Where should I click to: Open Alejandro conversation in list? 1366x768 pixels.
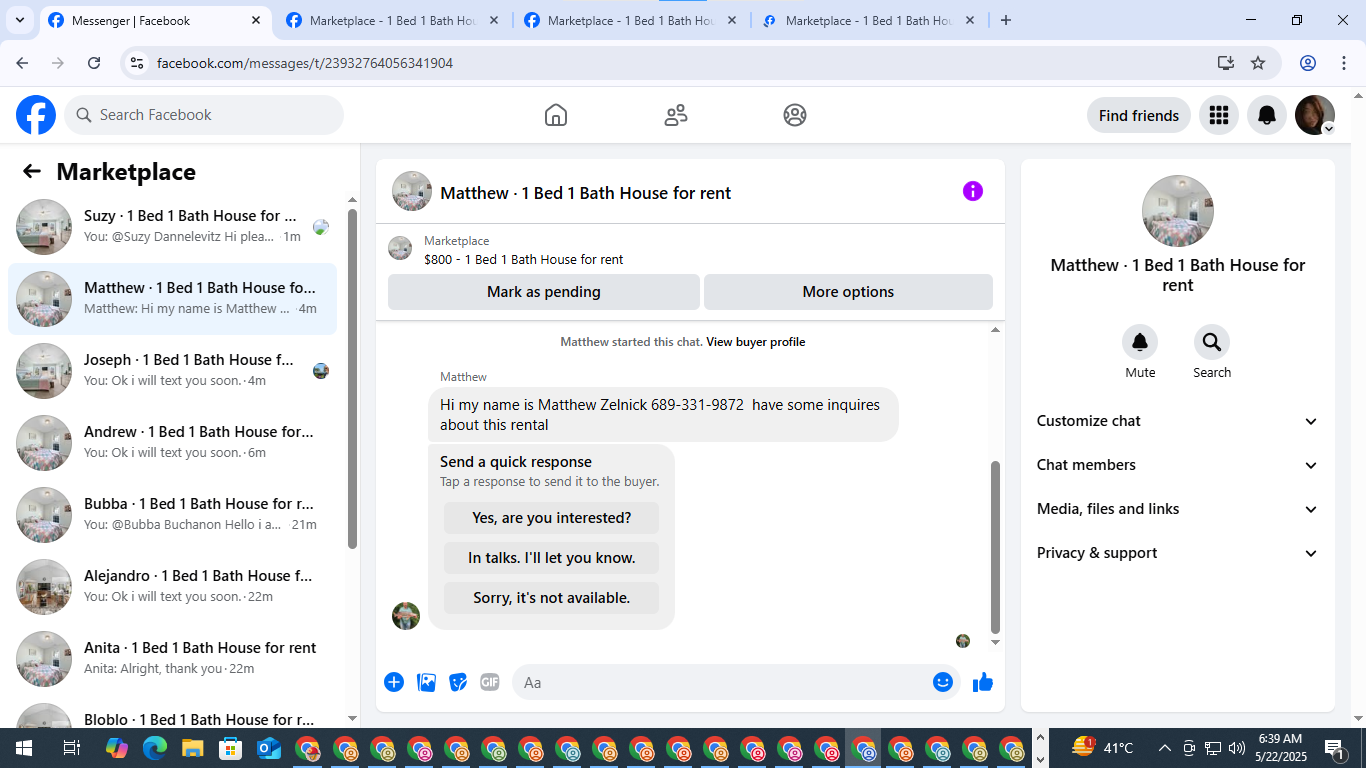172,587
